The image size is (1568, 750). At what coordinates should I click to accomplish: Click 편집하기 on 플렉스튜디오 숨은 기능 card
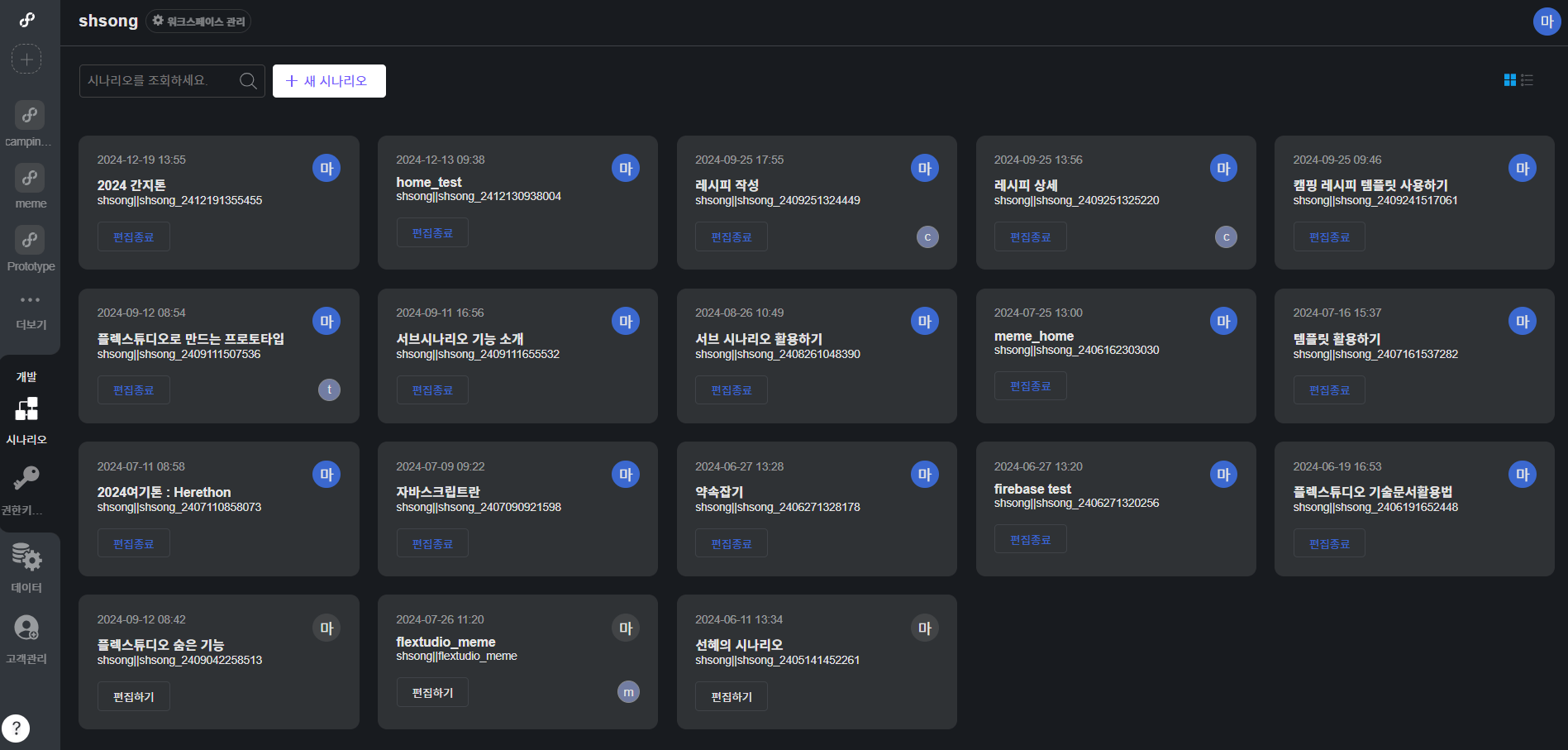134,697
